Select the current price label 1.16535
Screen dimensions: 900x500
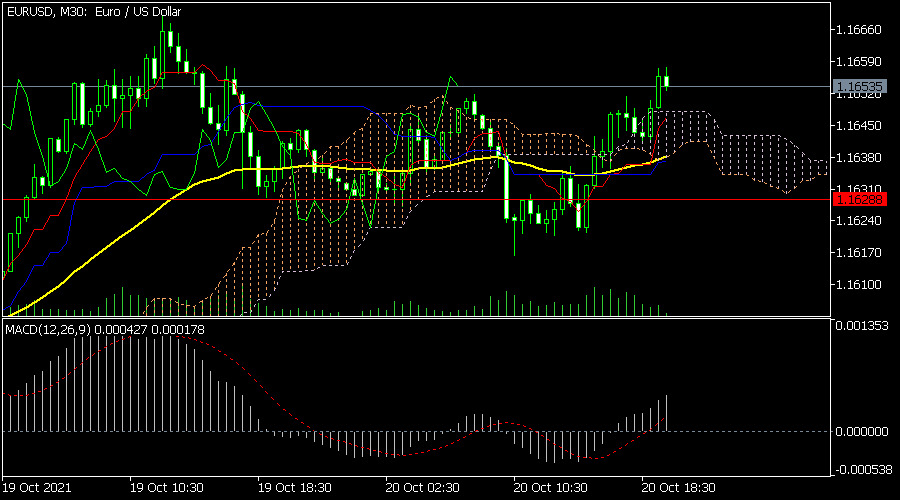pyautogui.click(x=859, y=87)
